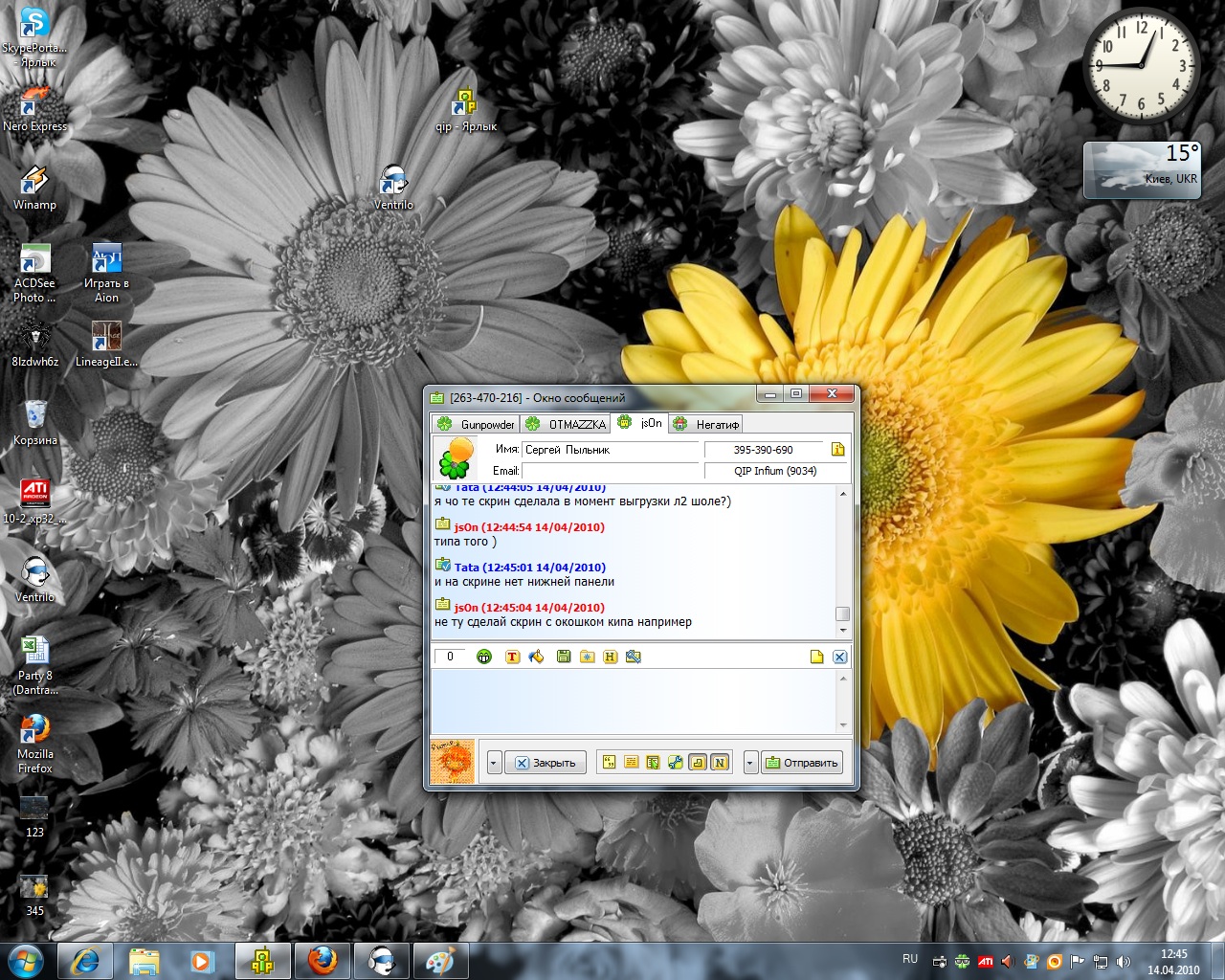Click the Киев weather gadget

click(x=1142, y=169)
